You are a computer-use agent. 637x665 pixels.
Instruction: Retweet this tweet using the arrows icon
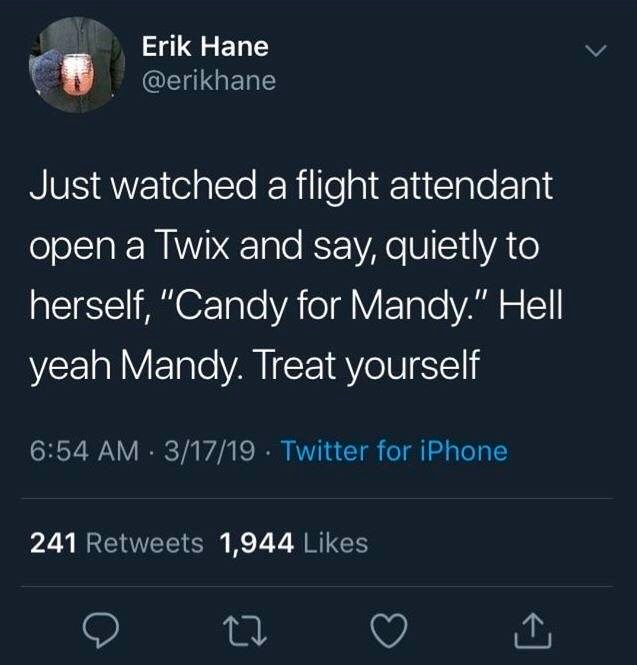245,631
